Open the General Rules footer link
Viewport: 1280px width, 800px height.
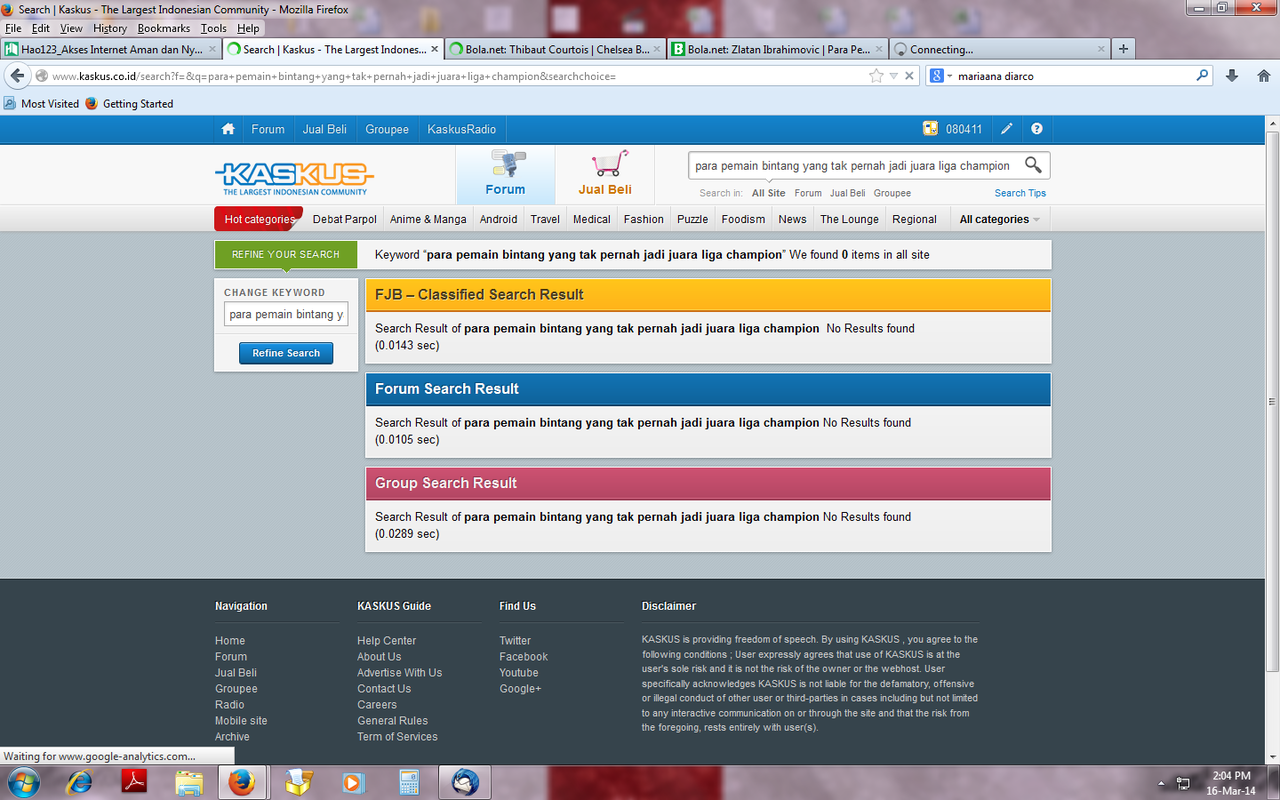tap(392, 721)
